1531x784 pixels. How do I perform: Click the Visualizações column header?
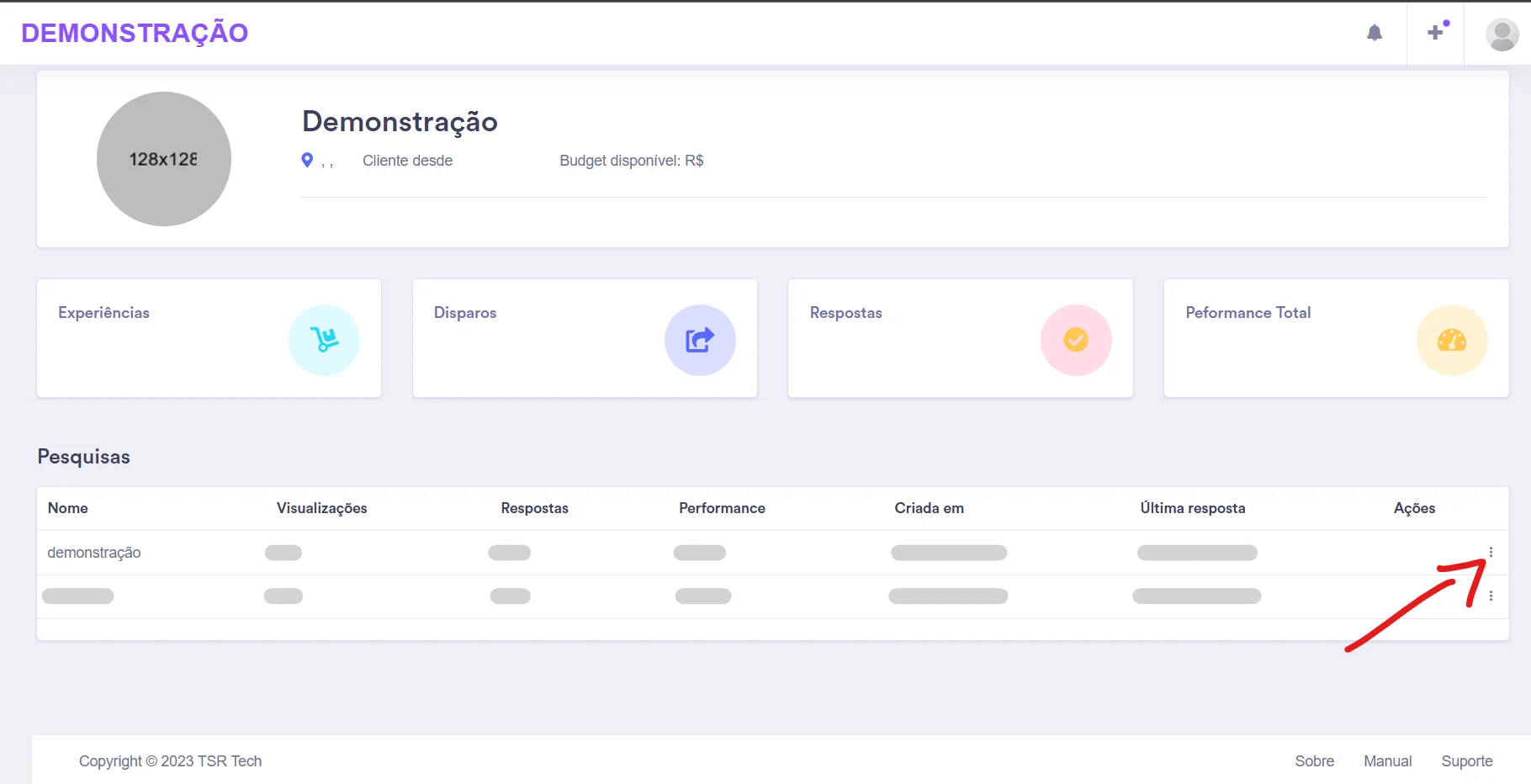[322, 508]
